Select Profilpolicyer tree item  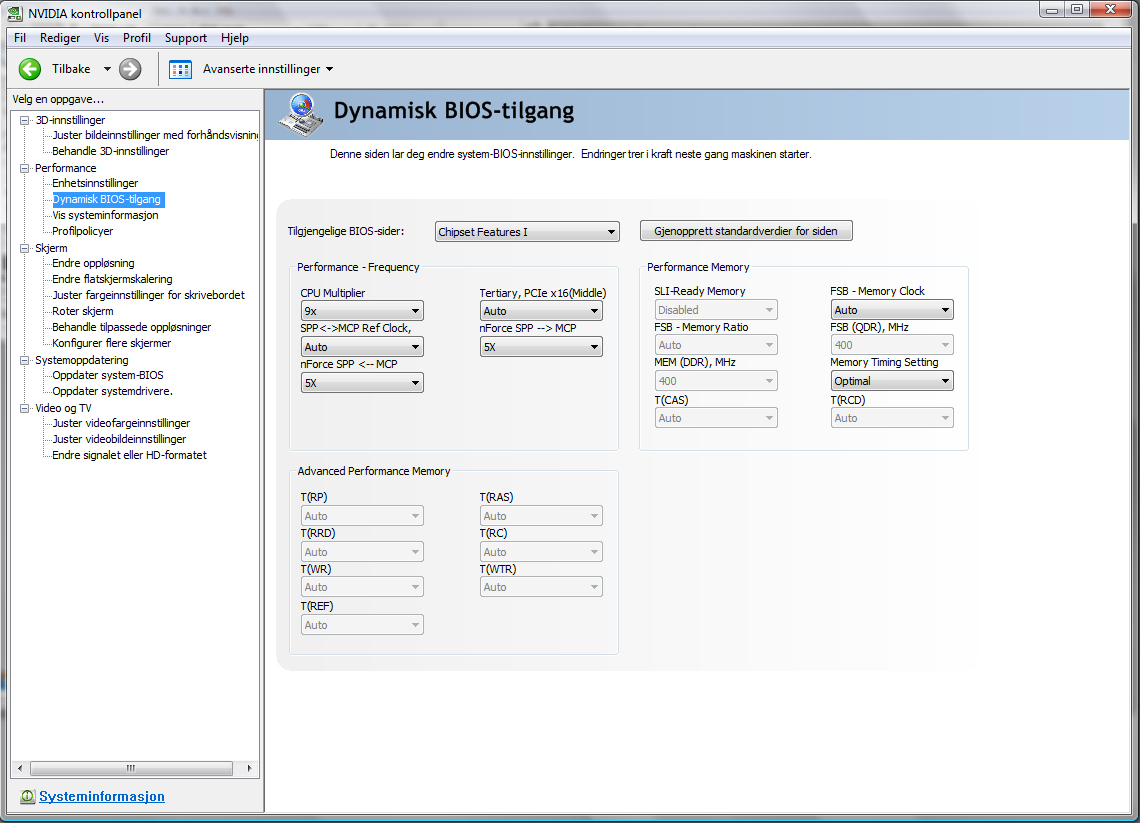[x=82, y=231]
